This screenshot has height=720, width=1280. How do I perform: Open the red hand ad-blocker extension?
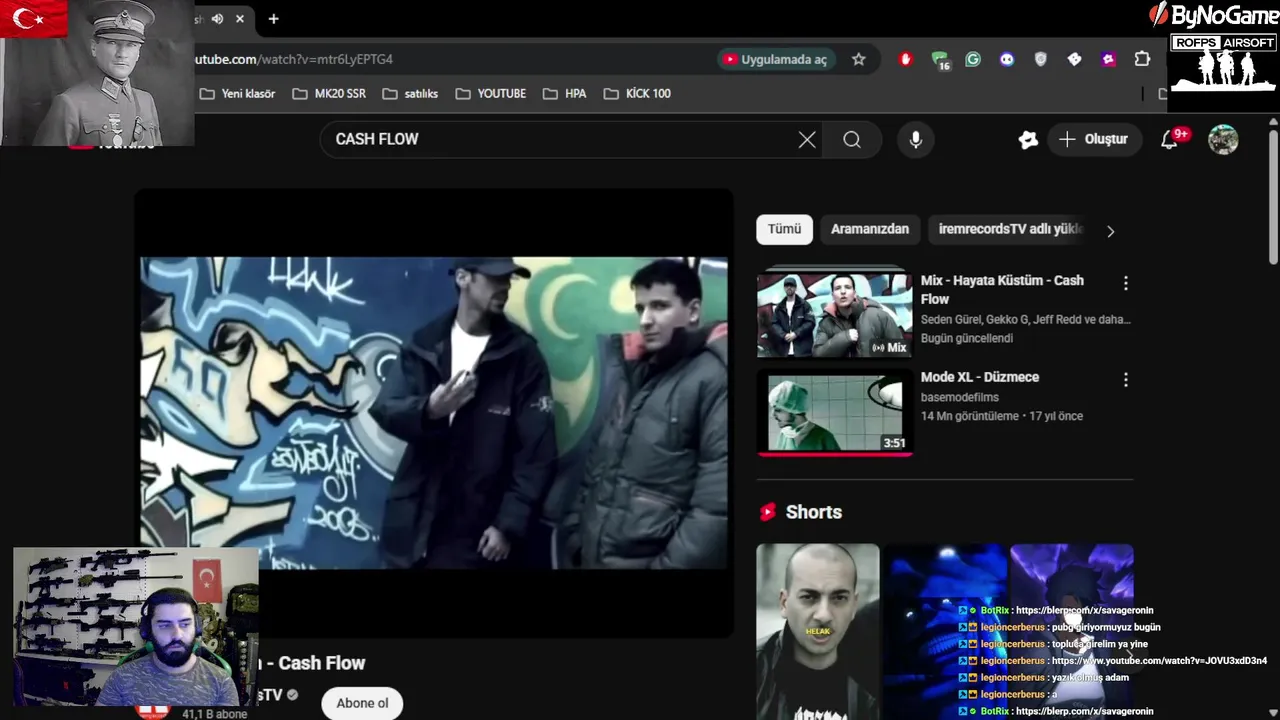tap(906, 59)
